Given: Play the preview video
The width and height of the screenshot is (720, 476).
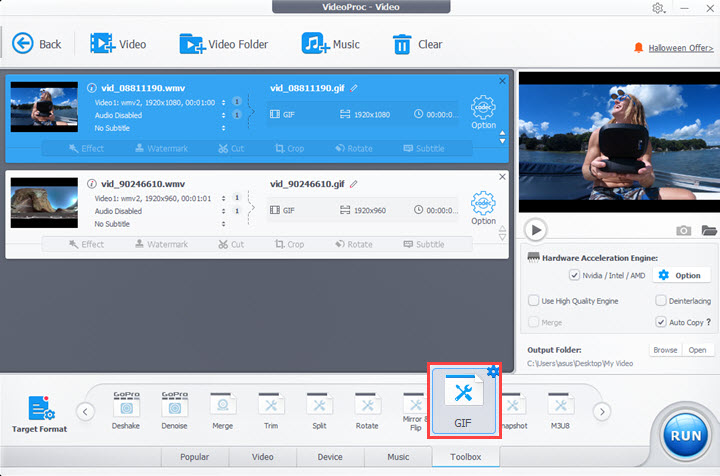Looking at the screenshot, I should (x=535, y=230).
